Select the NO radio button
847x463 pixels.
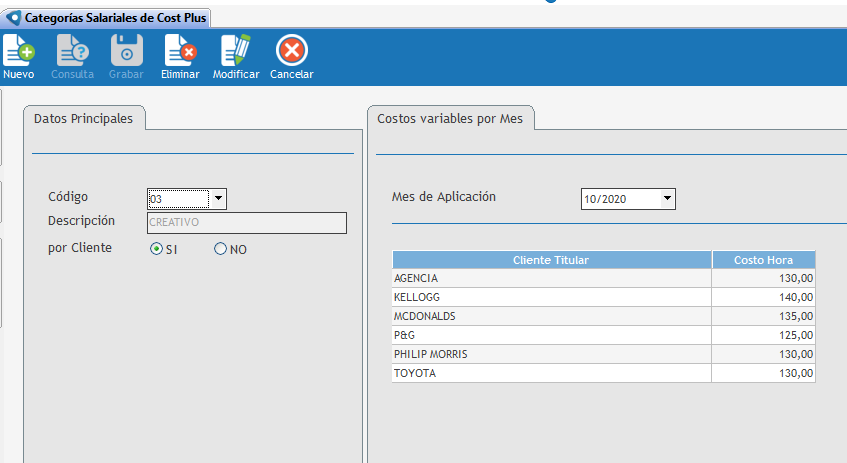[x=220, y=249]
